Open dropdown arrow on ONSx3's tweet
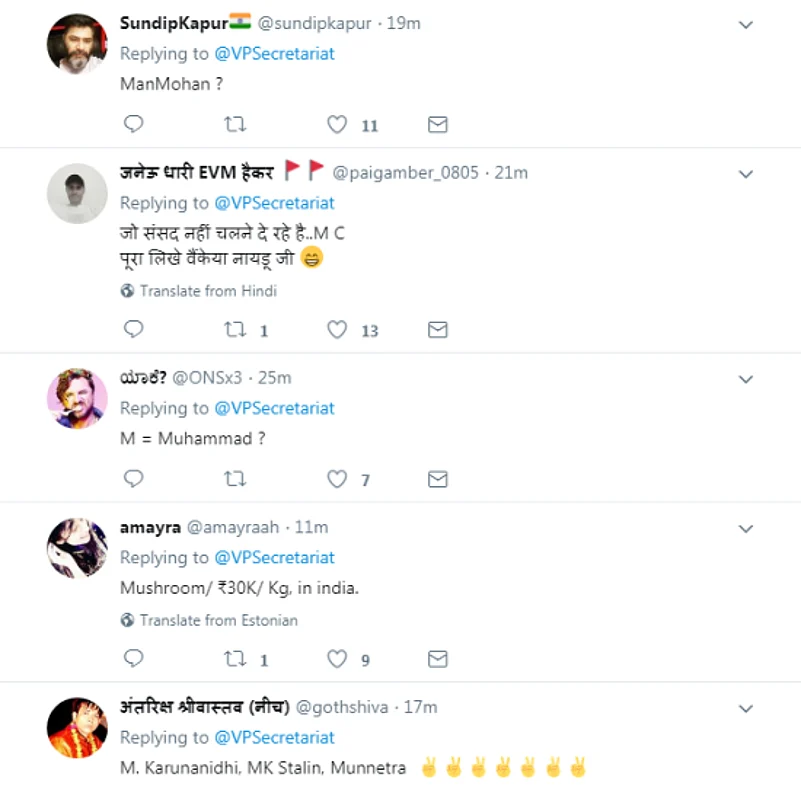Screen dimensions: 801x799 tap(745, 379)
